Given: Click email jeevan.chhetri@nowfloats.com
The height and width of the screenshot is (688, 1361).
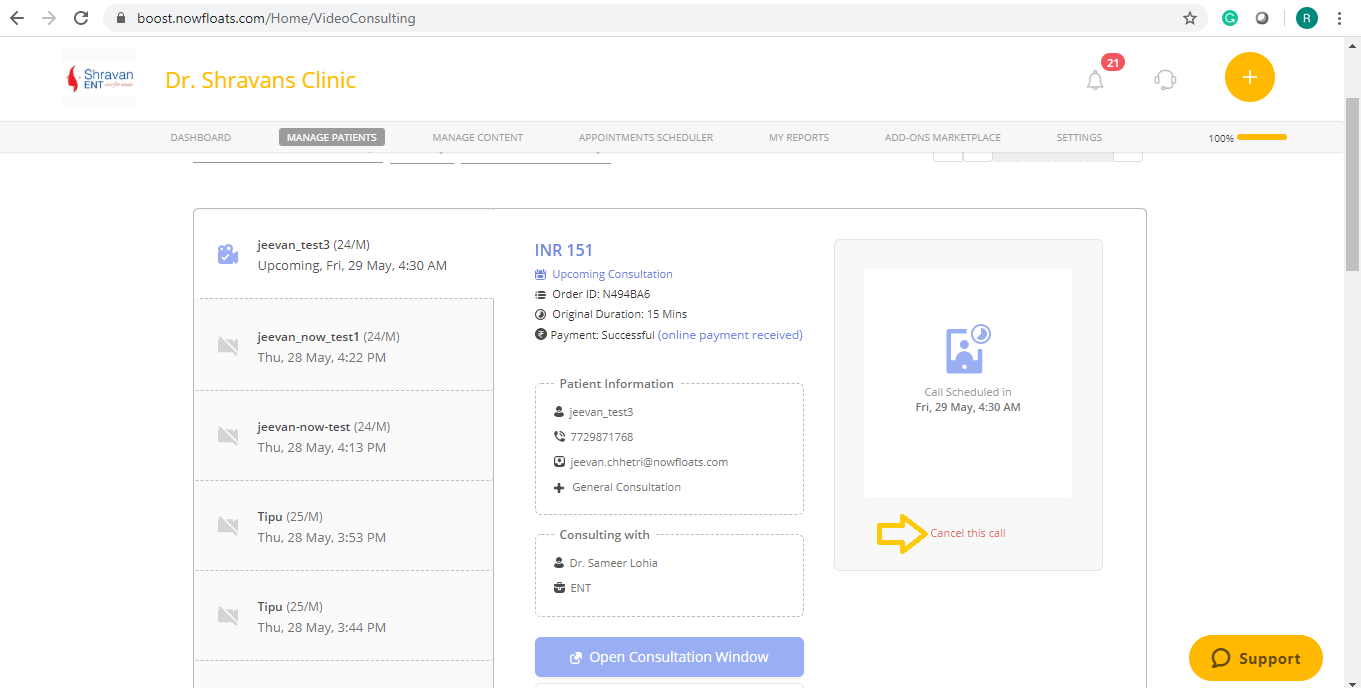Looking at the screenshot, I should 649,462.
